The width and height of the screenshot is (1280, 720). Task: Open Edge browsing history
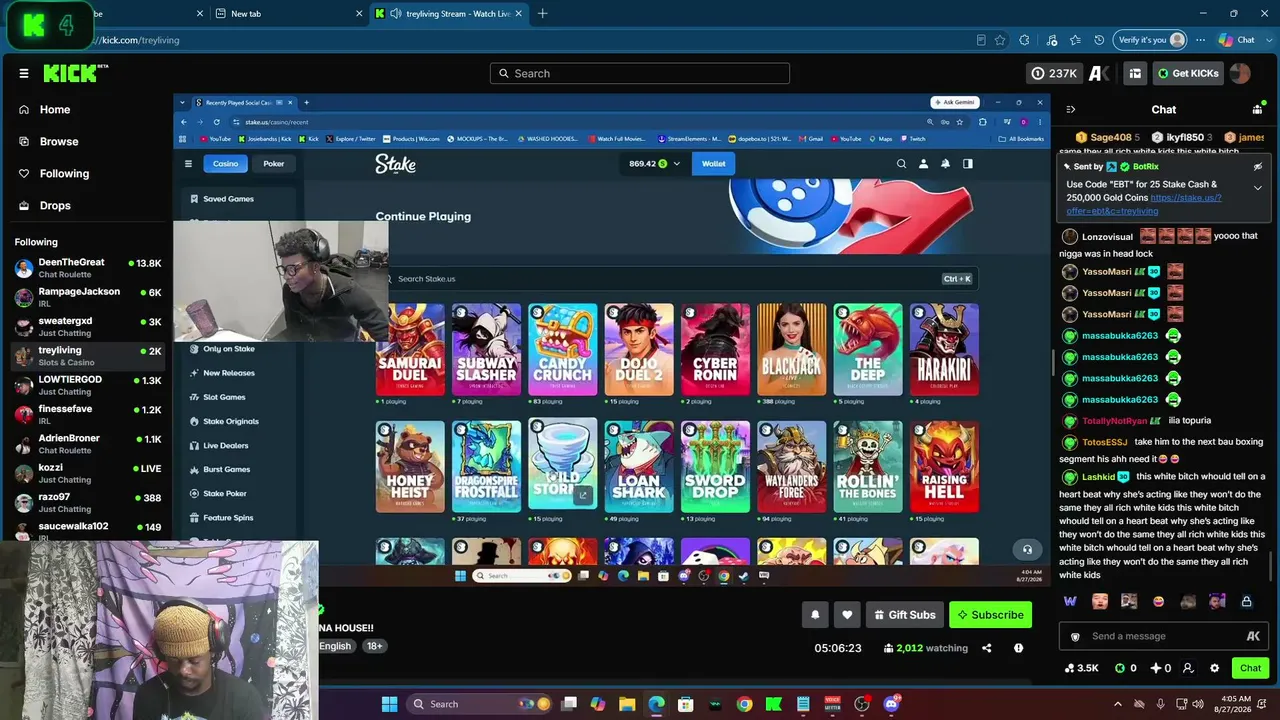coord(1099,40)
